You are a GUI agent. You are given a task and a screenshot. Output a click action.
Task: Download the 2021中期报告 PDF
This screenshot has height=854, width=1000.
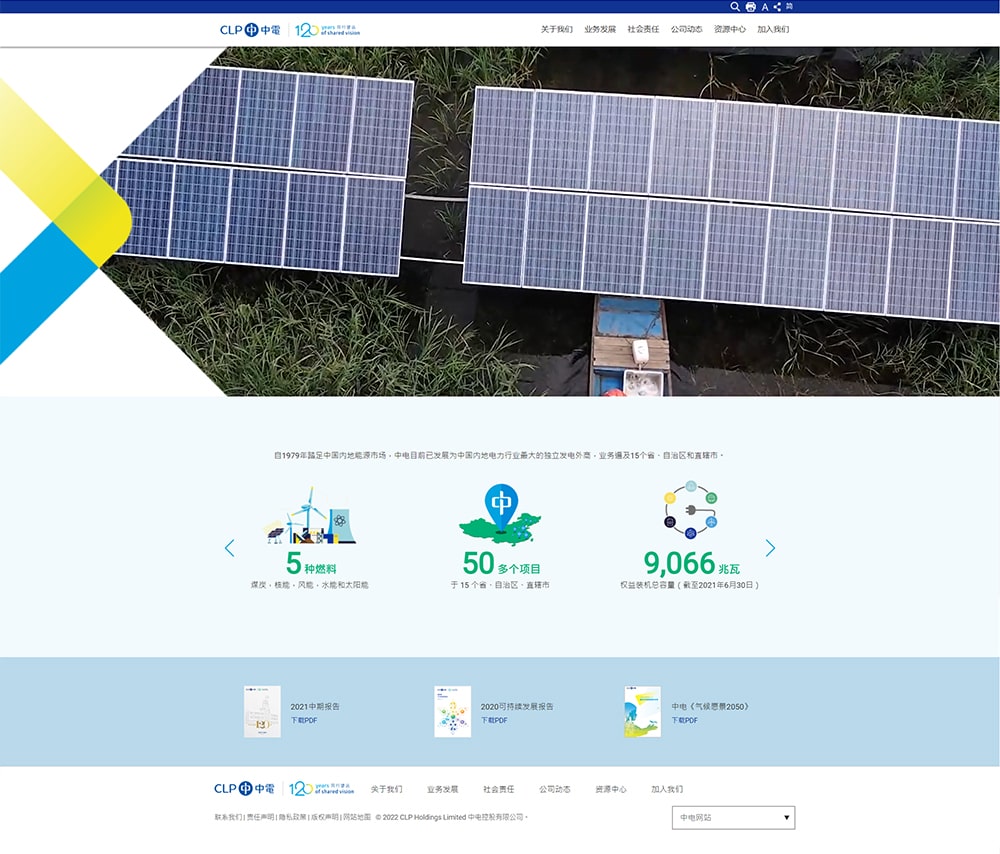[x=304, y=720]
